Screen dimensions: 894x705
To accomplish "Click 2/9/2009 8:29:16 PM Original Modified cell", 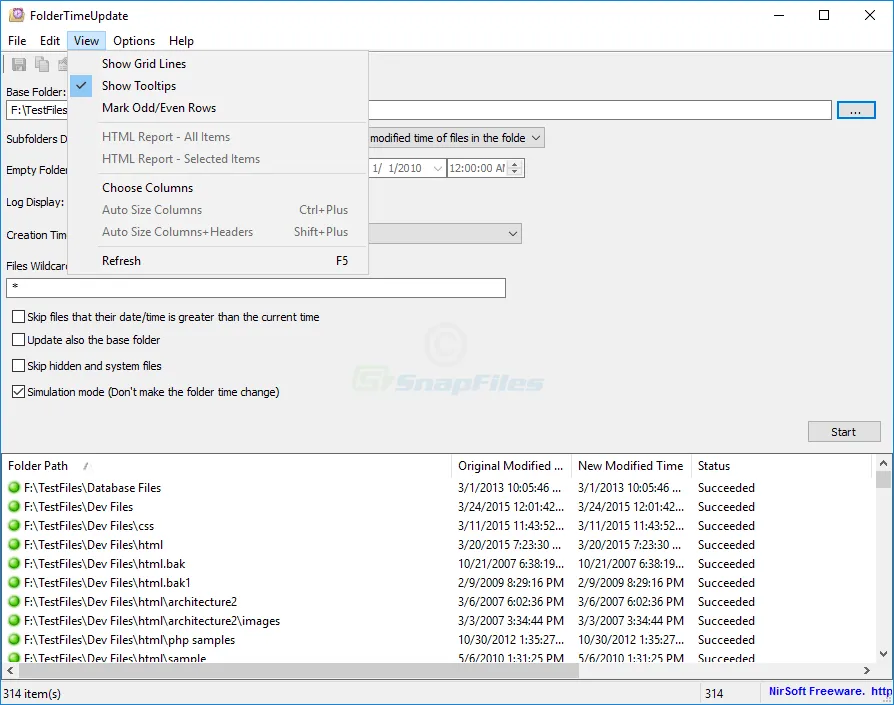I will click(511, 582).
